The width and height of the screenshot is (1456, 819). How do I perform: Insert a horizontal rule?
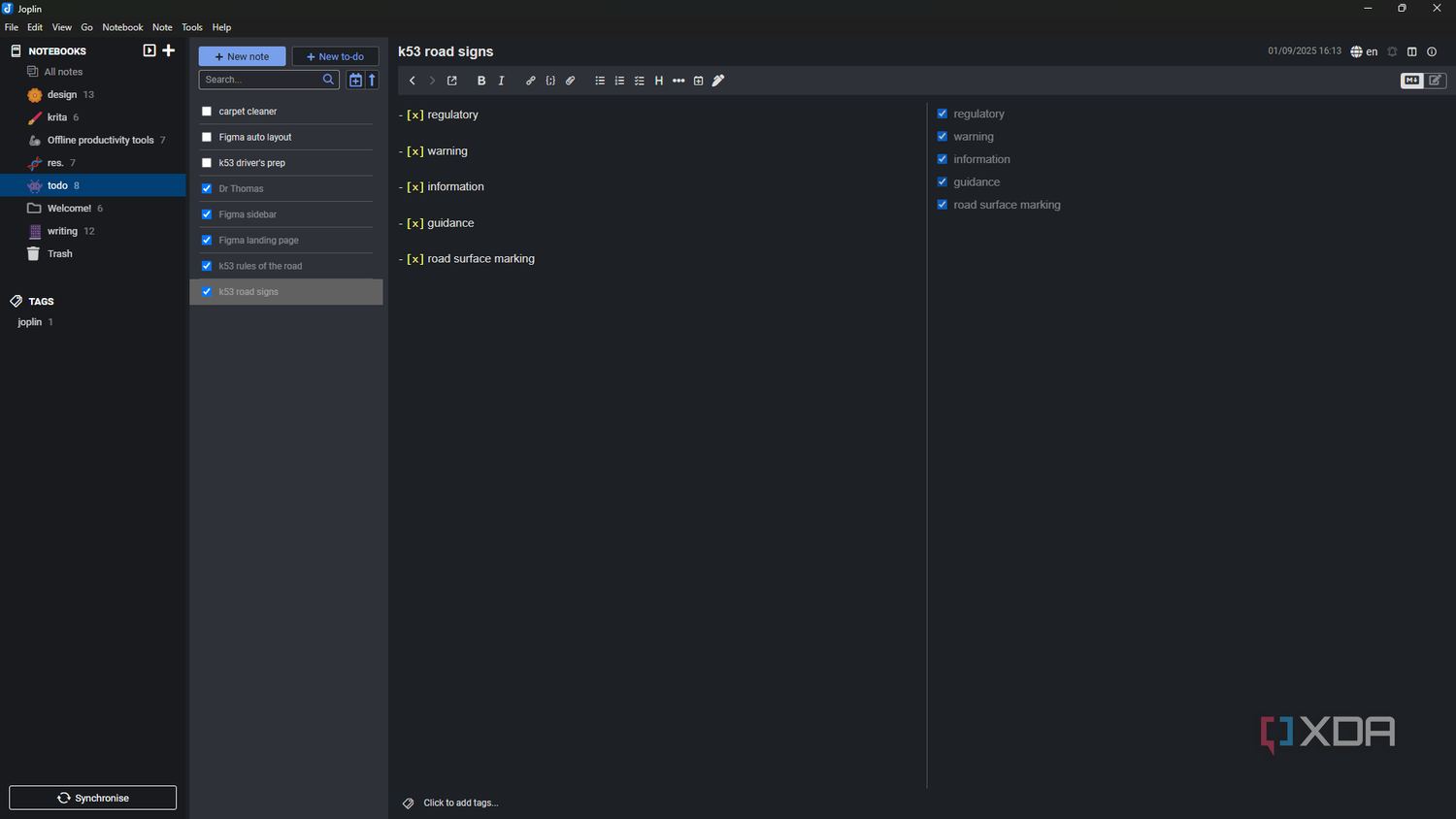[678, 81]
